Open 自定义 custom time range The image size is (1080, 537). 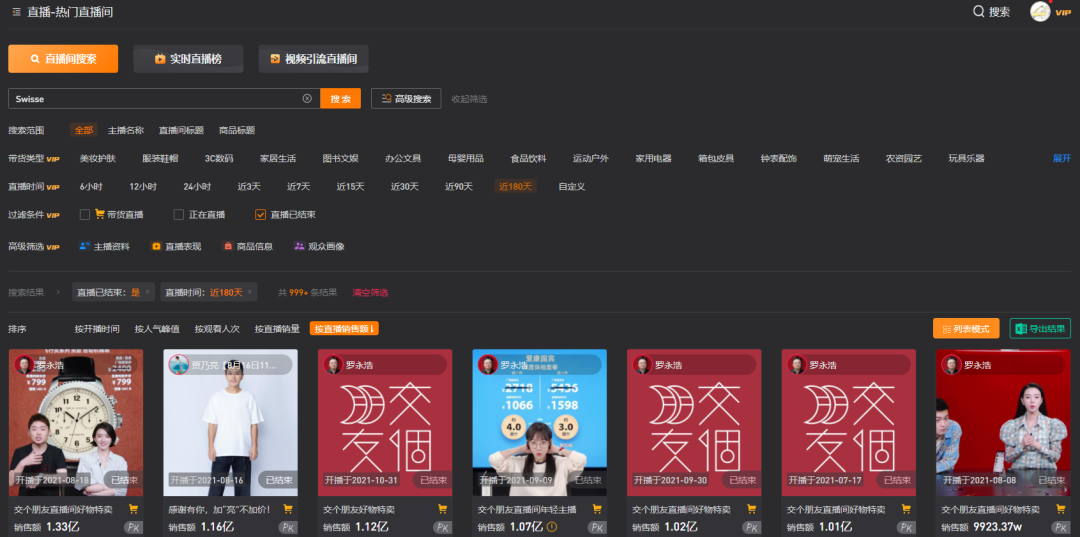(572, 187)
